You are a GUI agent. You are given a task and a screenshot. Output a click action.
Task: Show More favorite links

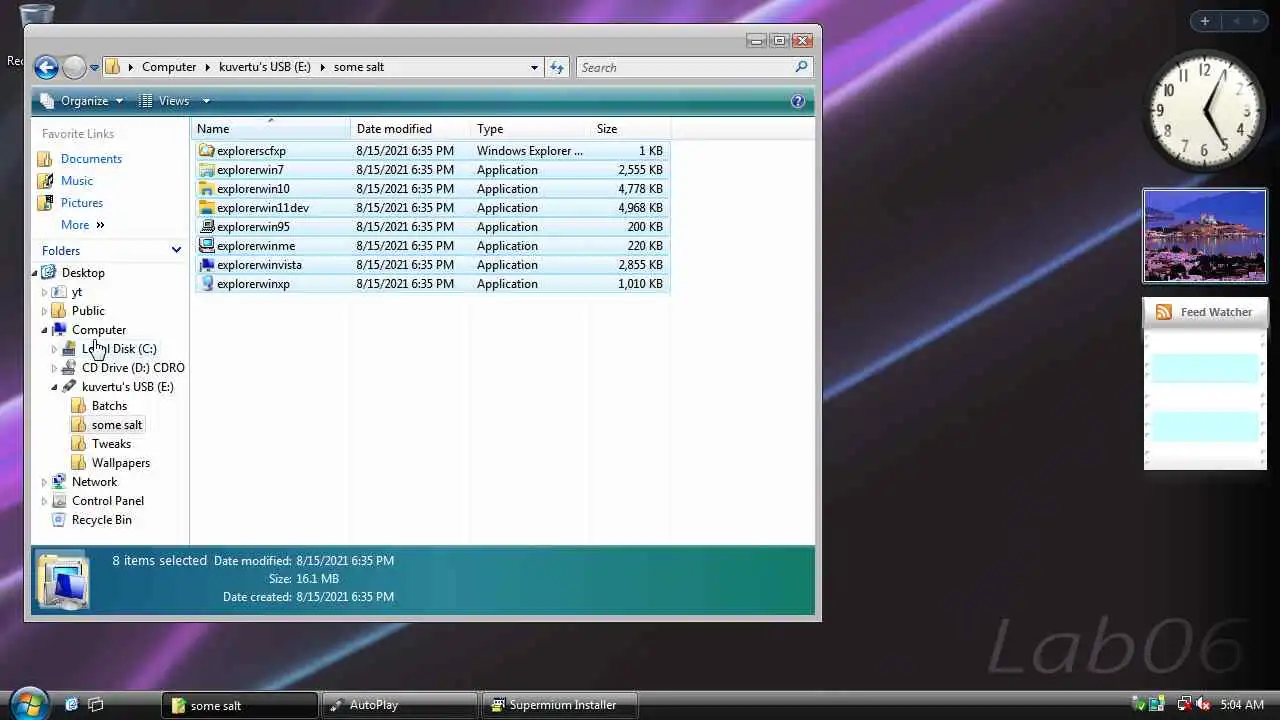pos(82,225)
